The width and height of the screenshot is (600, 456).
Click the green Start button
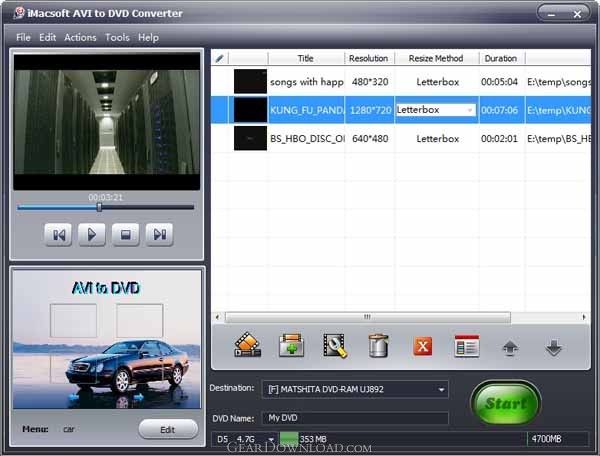505,403
